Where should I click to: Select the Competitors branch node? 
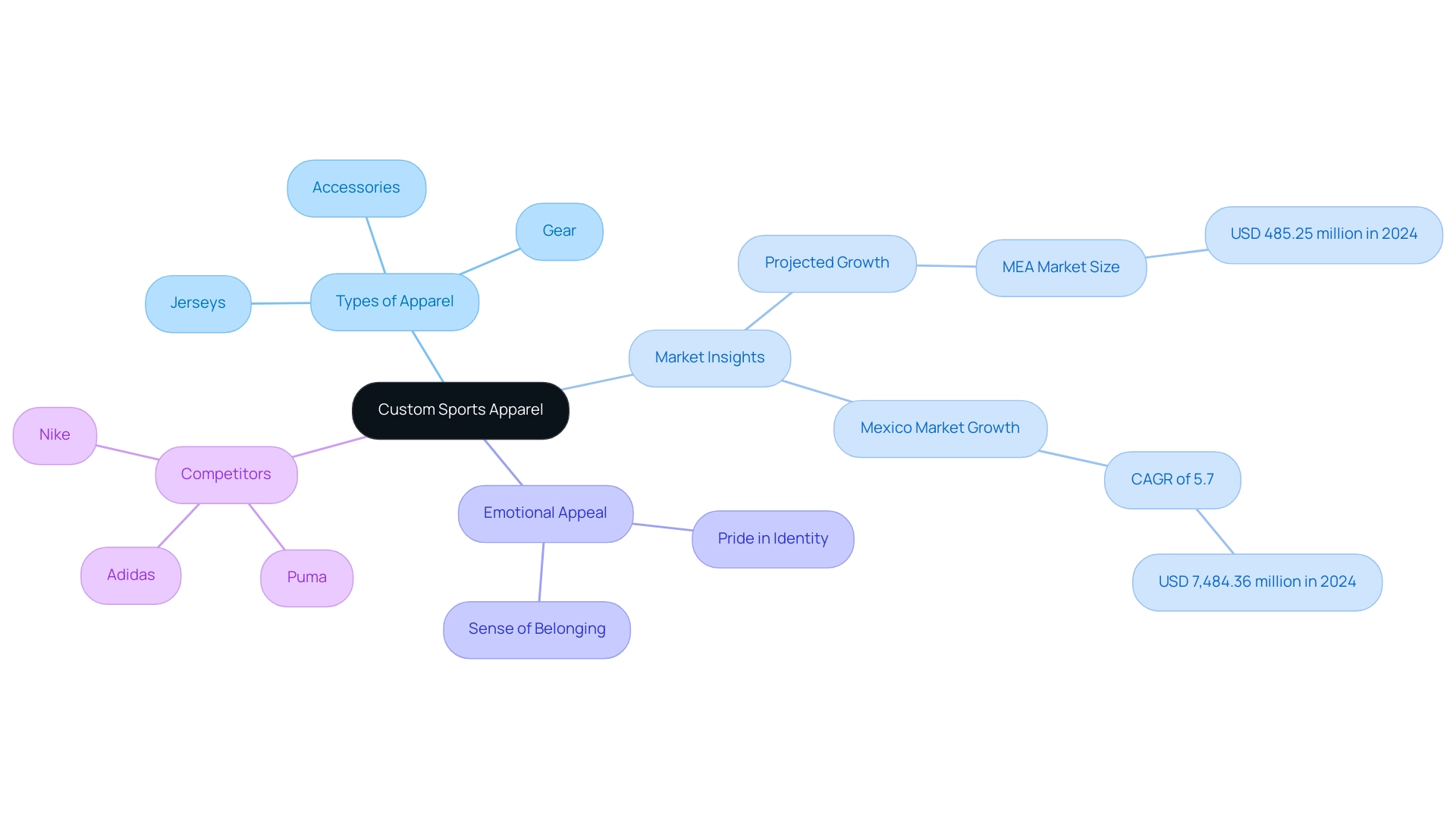click(228, 472)
